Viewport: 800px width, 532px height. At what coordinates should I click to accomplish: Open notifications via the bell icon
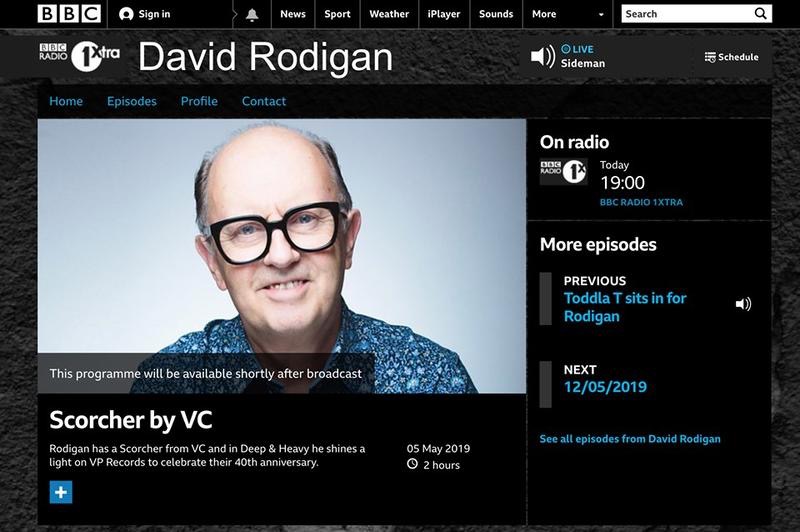point(252,14)
